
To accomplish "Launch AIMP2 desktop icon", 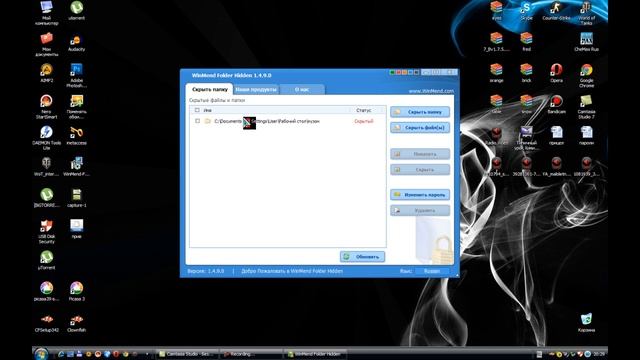I will pyautogui.click(x=47, y=73).
